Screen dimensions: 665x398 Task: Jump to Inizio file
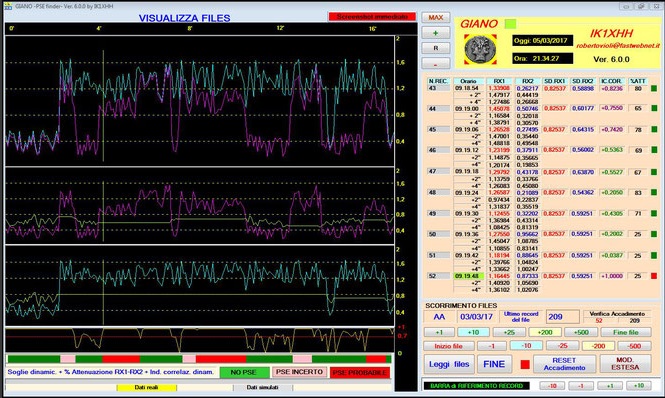tap(448, 346)
